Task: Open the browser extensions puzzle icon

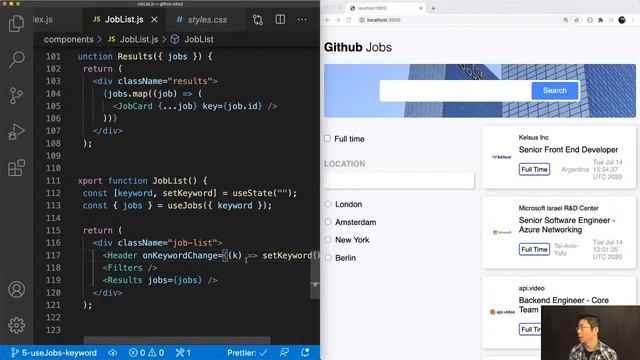Action: pyautogui.click(x=600, y=20)
